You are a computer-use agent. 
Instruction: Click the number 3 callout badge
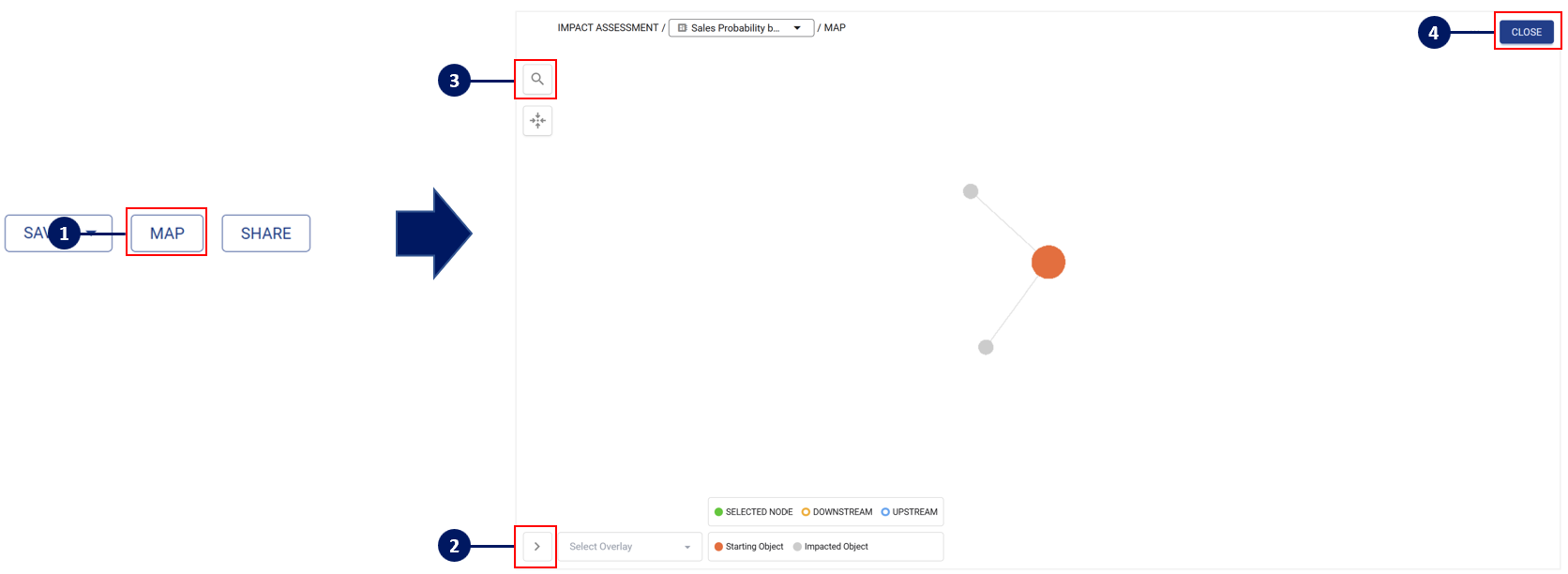pos(454,81)
